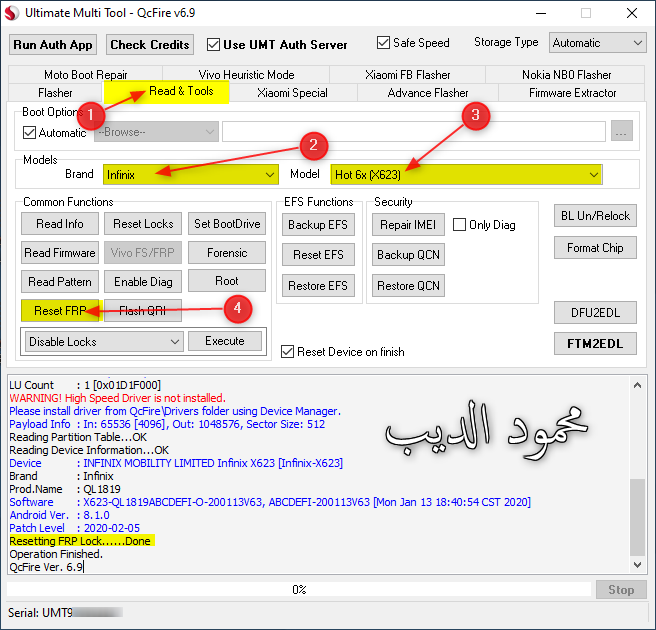Click the boot file path field
Viewport: 656px width, 630px height.
(414, 131)
